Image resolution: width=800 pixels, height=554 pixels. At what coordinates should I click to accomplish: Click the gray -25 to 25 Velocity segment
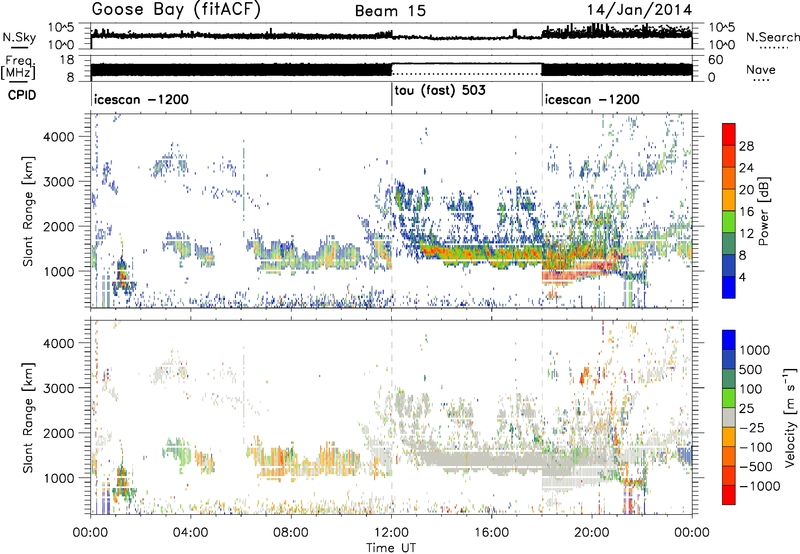pyautogui.click(x=729, y=418)
